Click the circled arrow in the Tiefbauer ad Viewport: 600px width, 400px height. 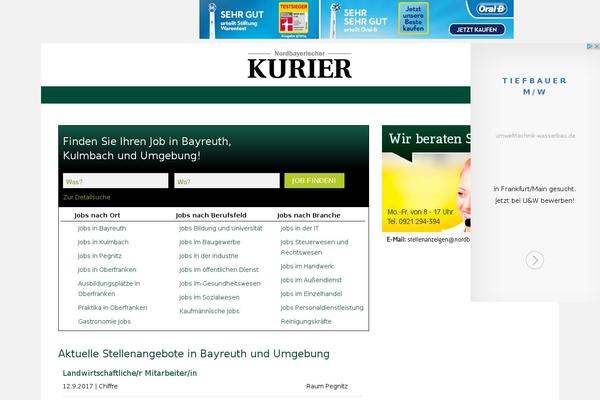pos(535,260)
